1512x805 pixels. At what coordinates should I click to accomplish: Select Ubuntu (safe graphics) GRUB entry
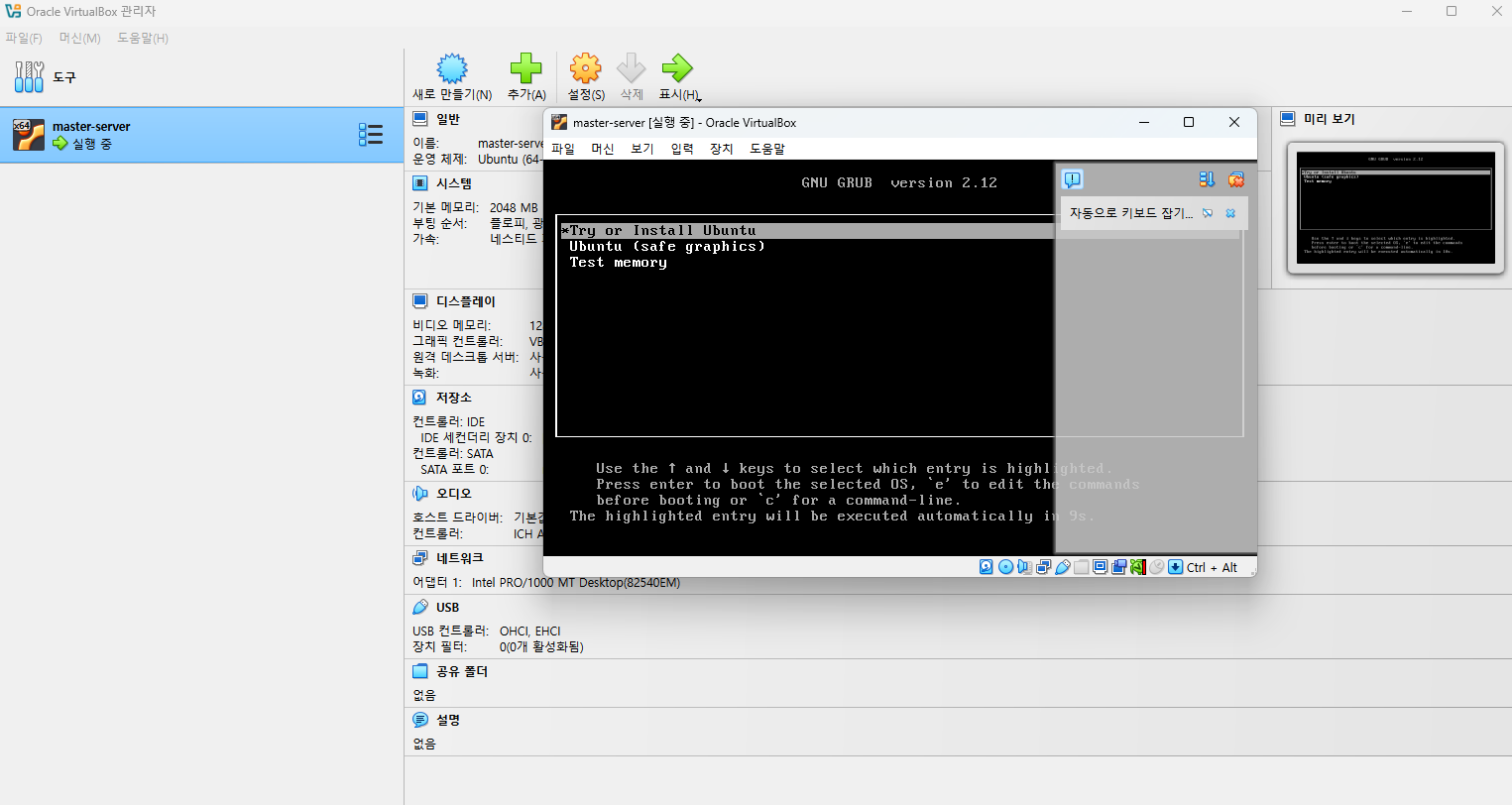[666, 247]
